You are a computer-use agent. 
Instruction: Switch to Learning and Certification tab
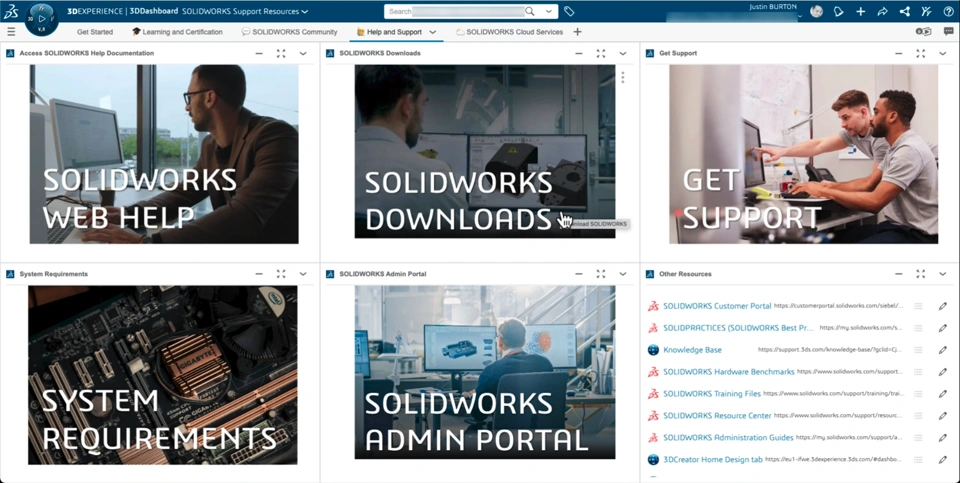pos(178,32)
